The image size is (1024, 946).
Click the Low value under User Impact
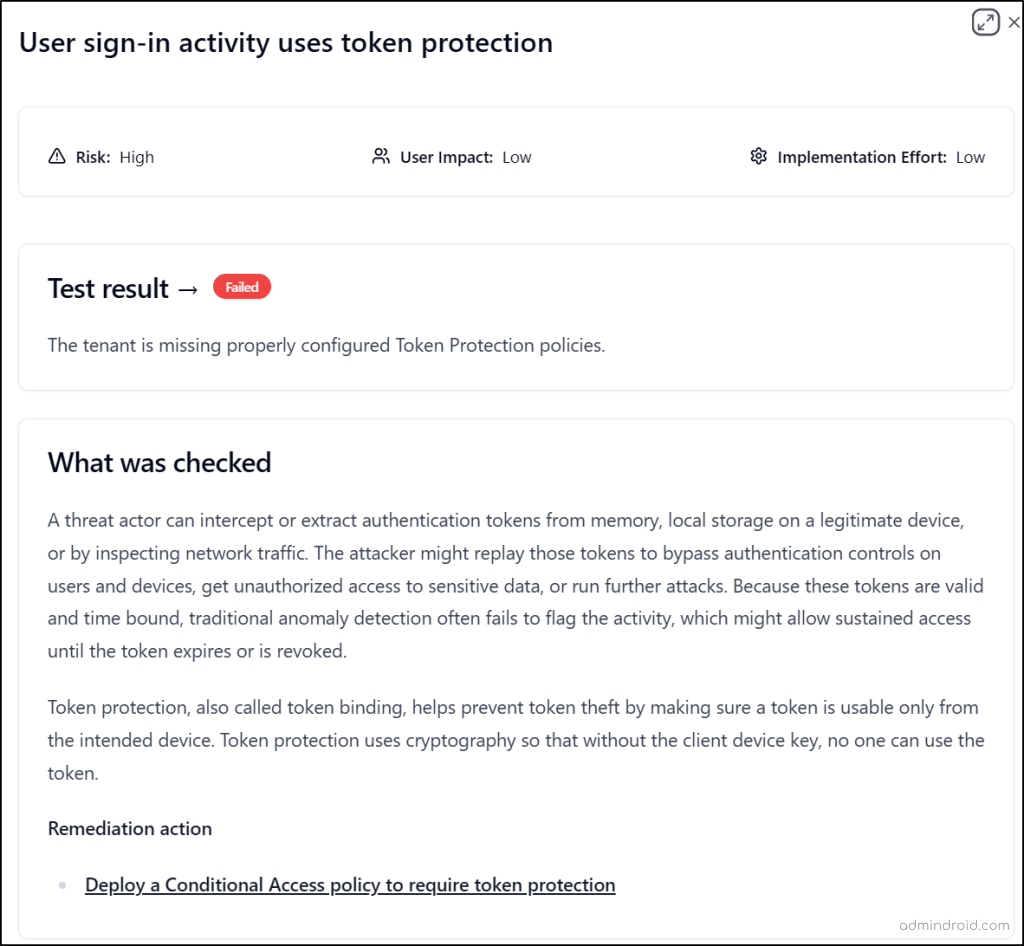pyautogui.click(x=518, y=157)
